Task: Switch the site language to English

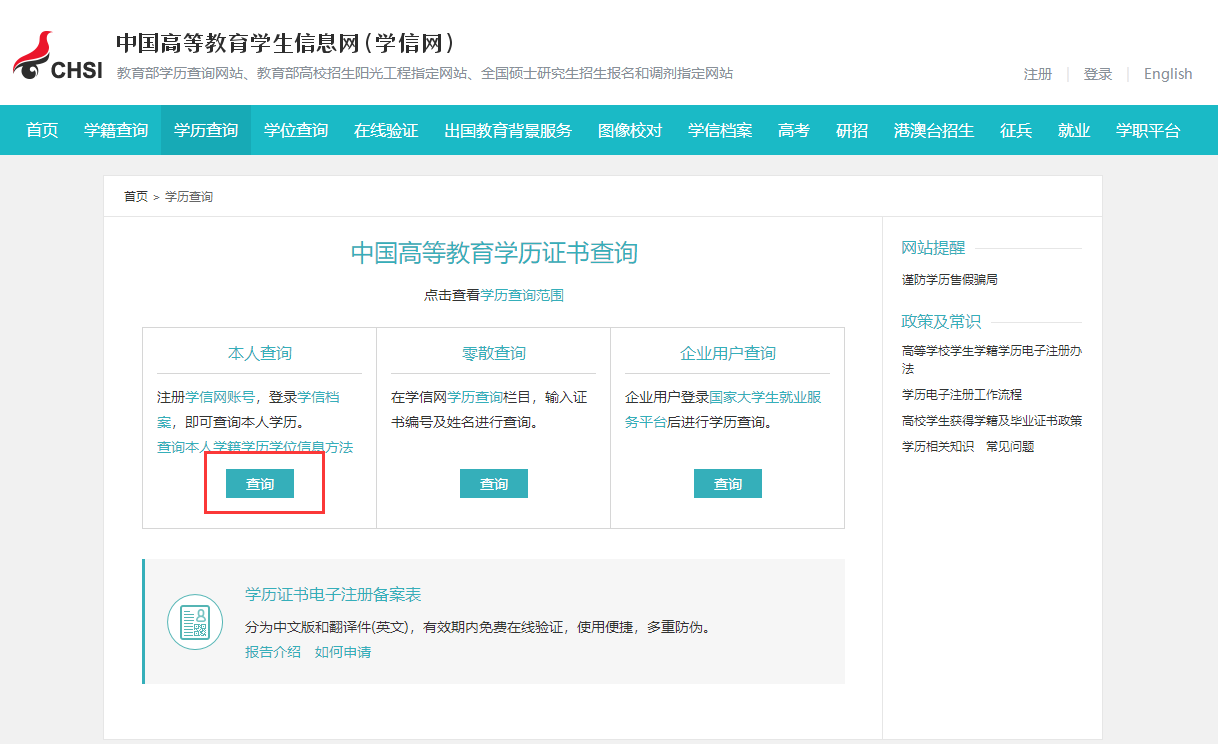Action: (x=1168, y=74)
